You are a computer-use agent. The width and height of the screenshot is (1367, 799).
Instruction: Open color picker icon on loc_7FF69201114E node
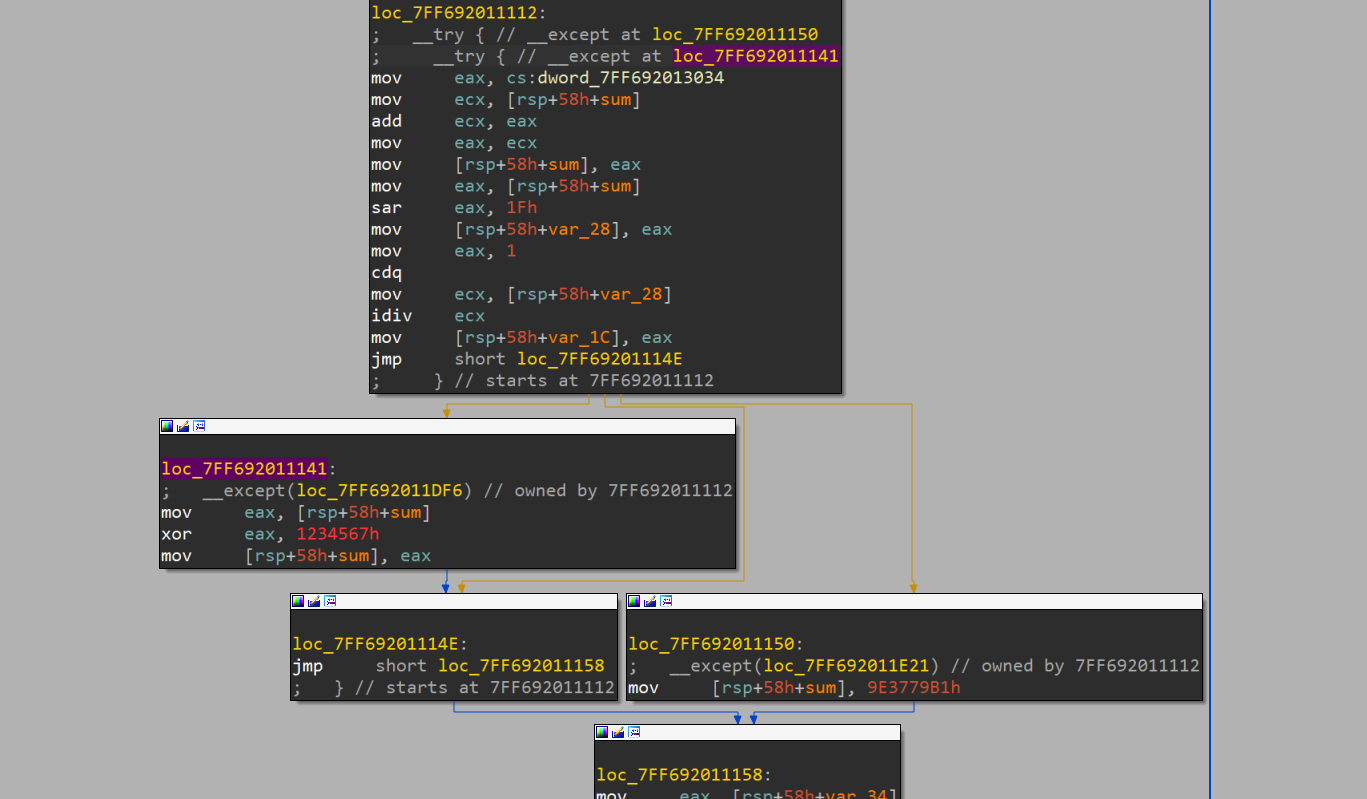(x=298, y=601)
